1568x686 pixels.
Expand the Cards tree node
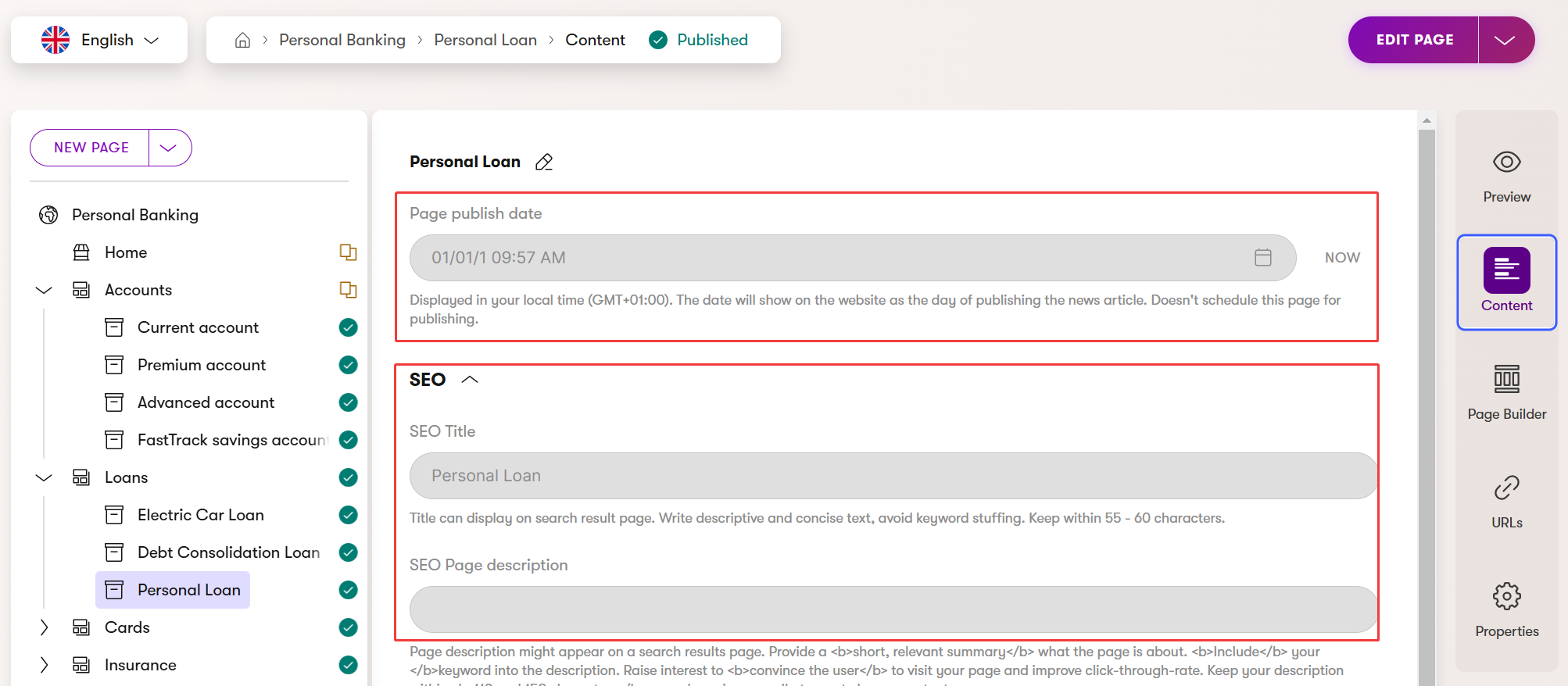[44, 627]
